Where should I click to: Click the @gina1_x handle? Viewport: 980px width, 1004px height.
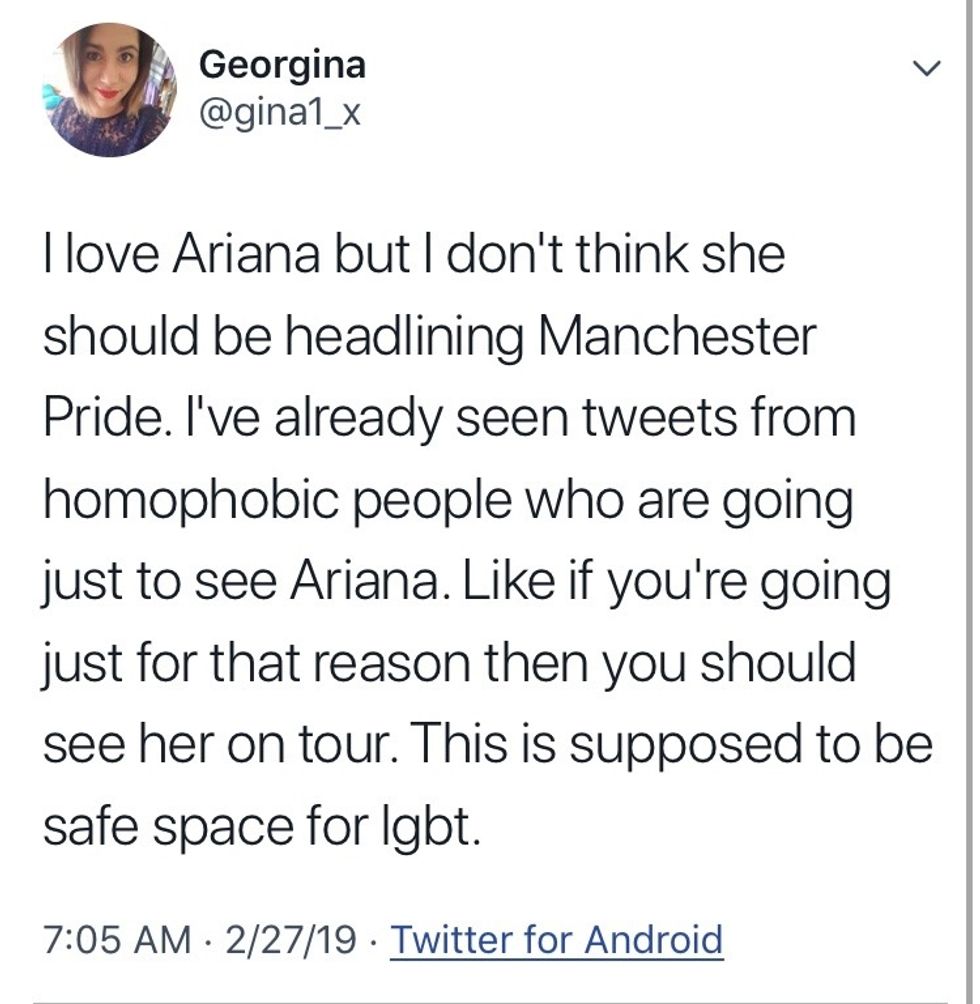click(x=279, y=116)
